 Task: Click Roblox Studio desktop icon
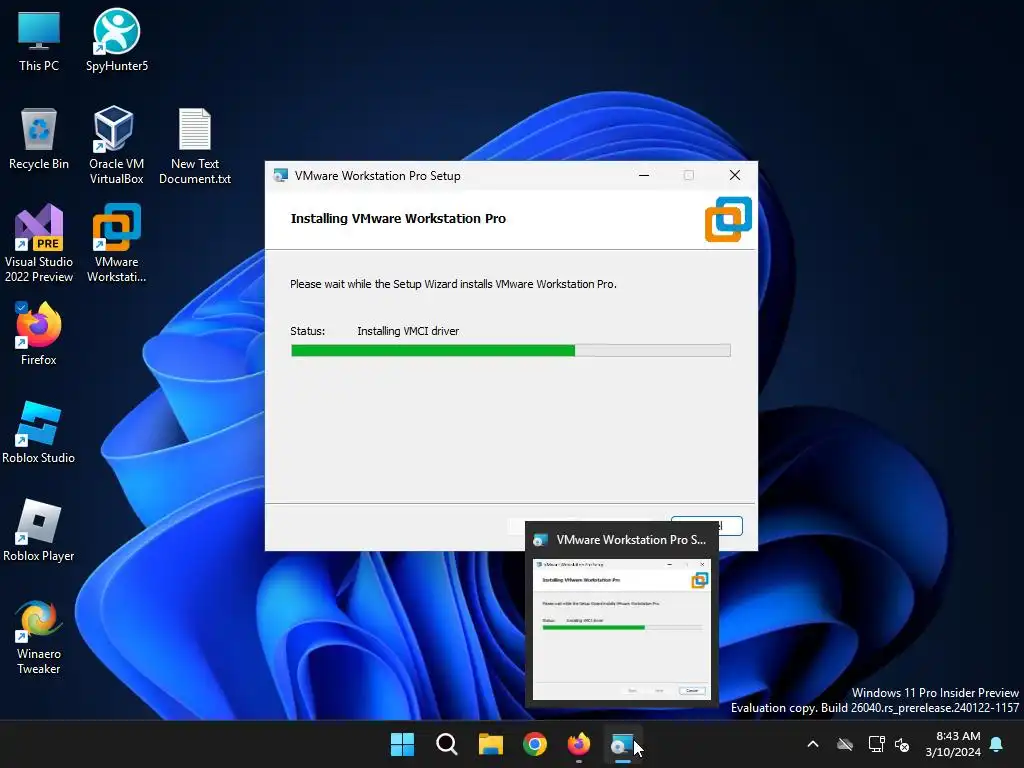(39, 432)
